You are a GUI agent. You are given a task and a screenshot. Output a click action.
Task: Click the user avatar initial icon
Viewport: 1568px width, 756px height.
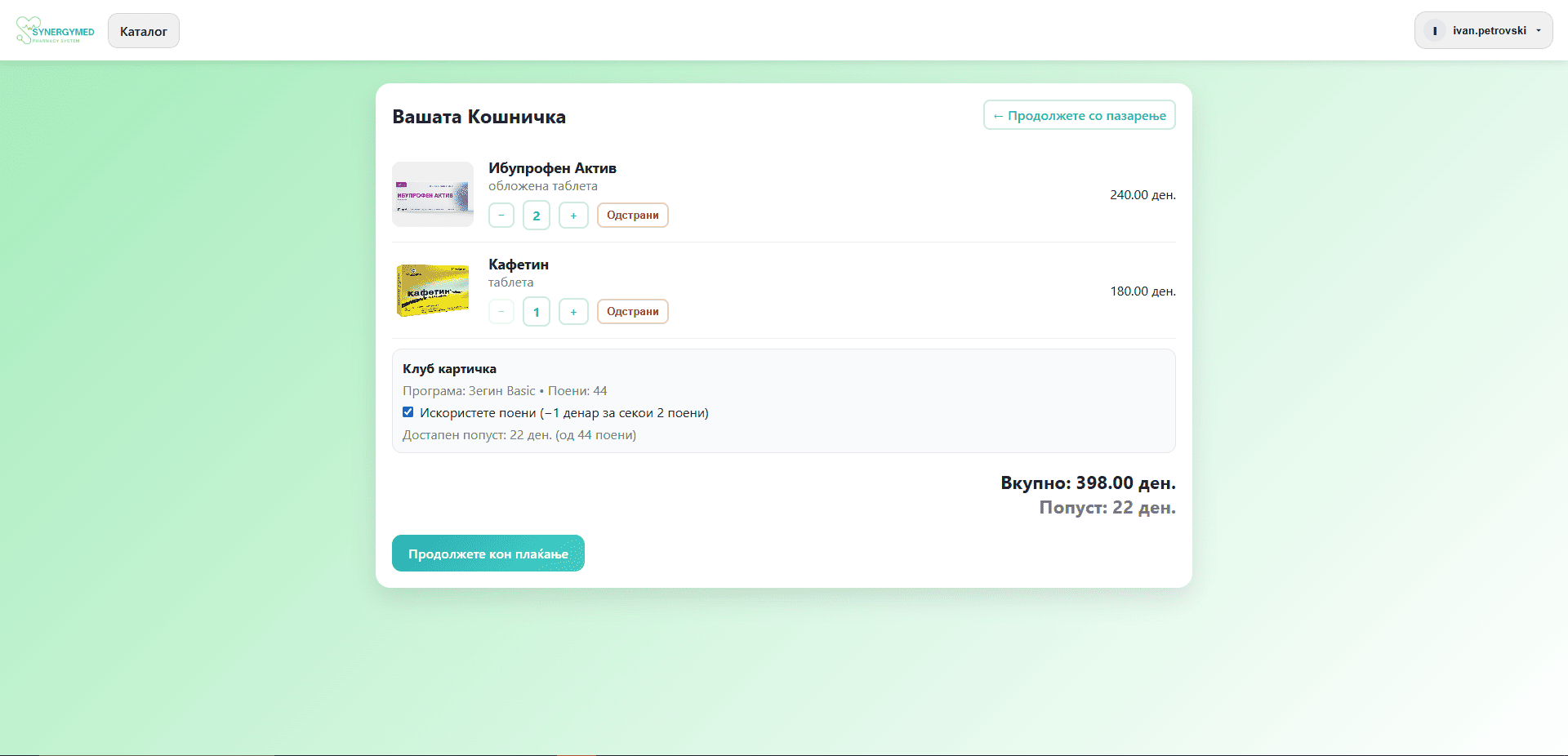1435,31
